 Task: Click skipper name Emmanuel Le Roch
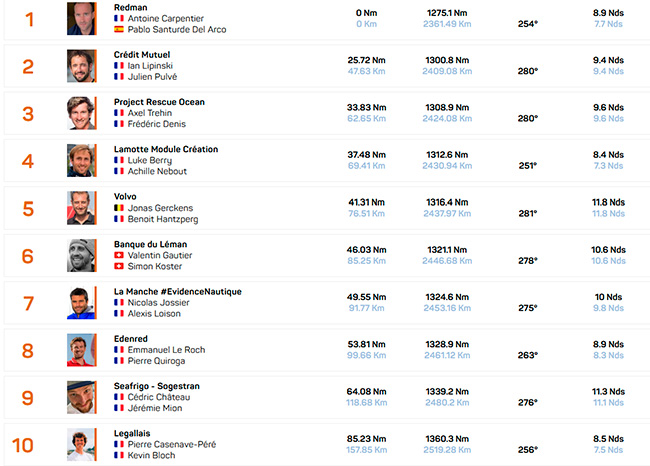click(166, 350)
